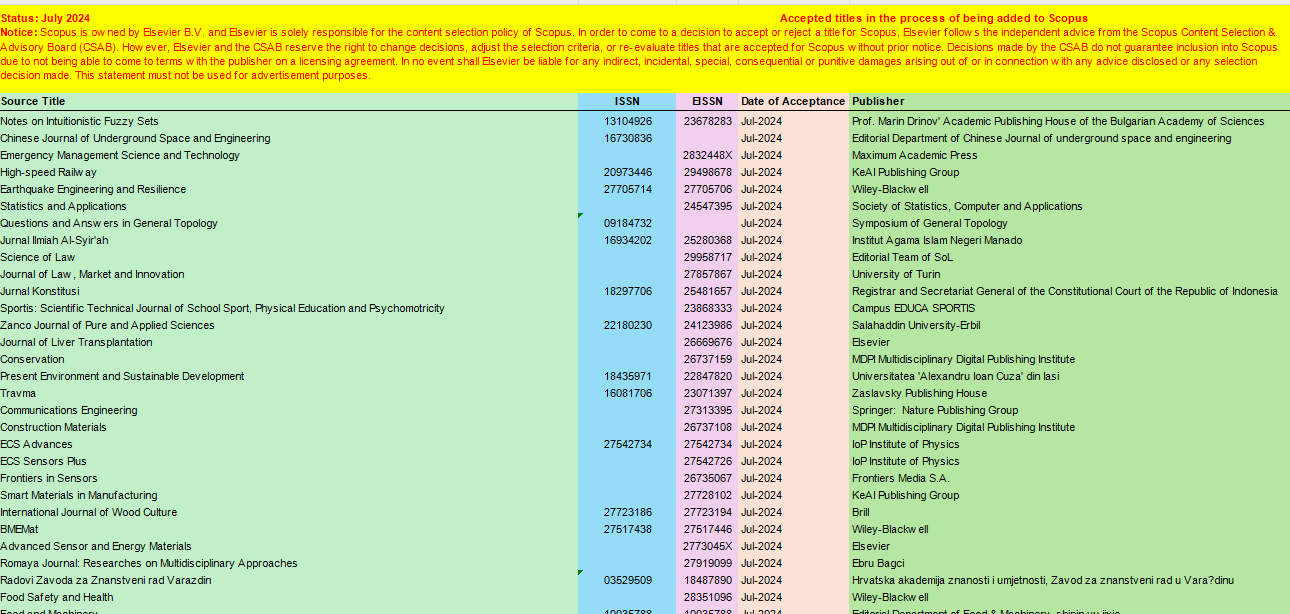The height and width of the screenshot is (614, 1290).
Task: Select 'Notes on Intuitionistic Fuzzy Sets' cell
Action: click(x=289, y=121)
